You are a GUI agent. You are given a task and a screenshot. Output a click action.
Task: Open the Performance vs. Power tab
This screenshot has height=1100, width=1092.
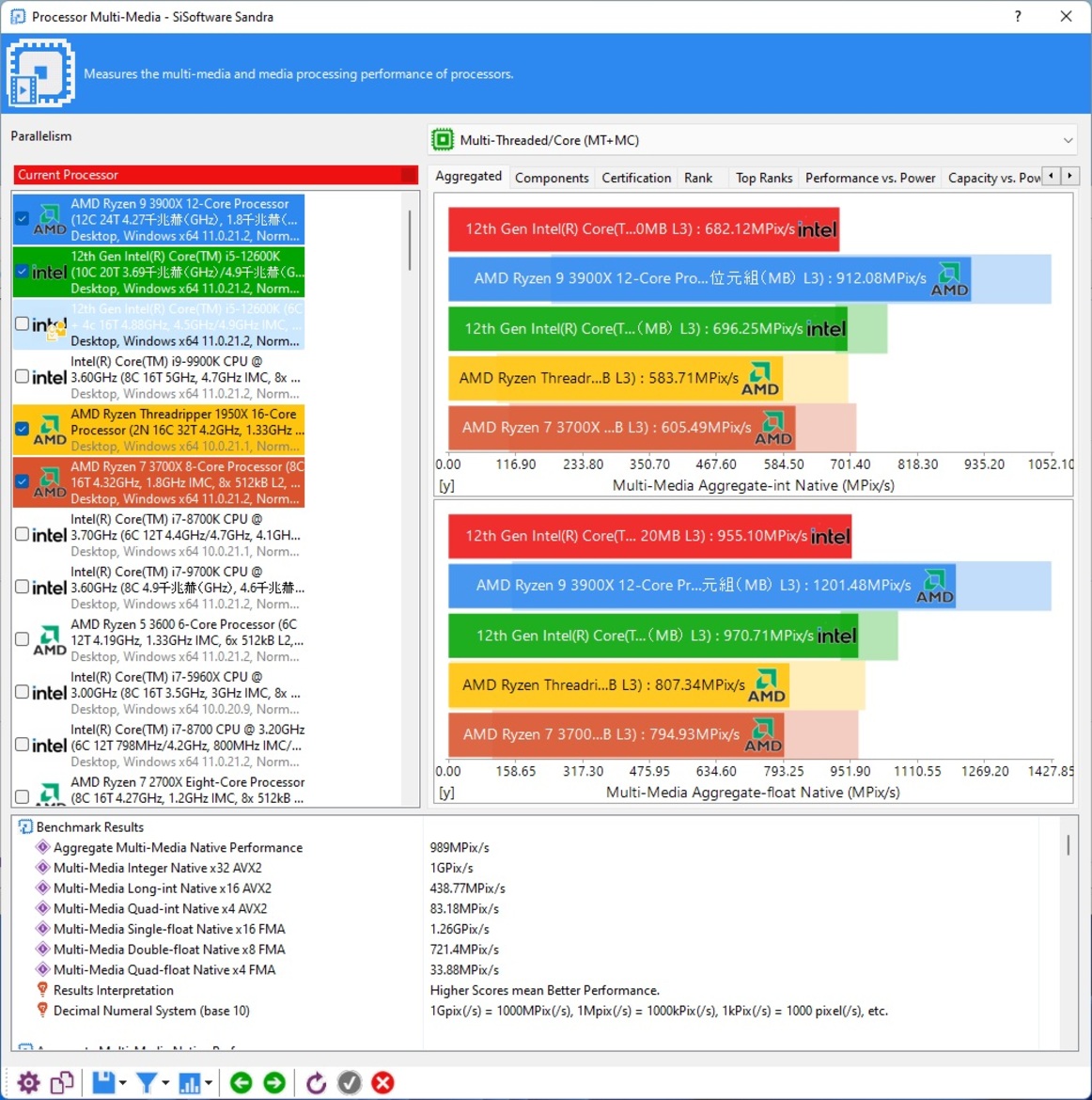pyautogui.click(x=869, y=179)
